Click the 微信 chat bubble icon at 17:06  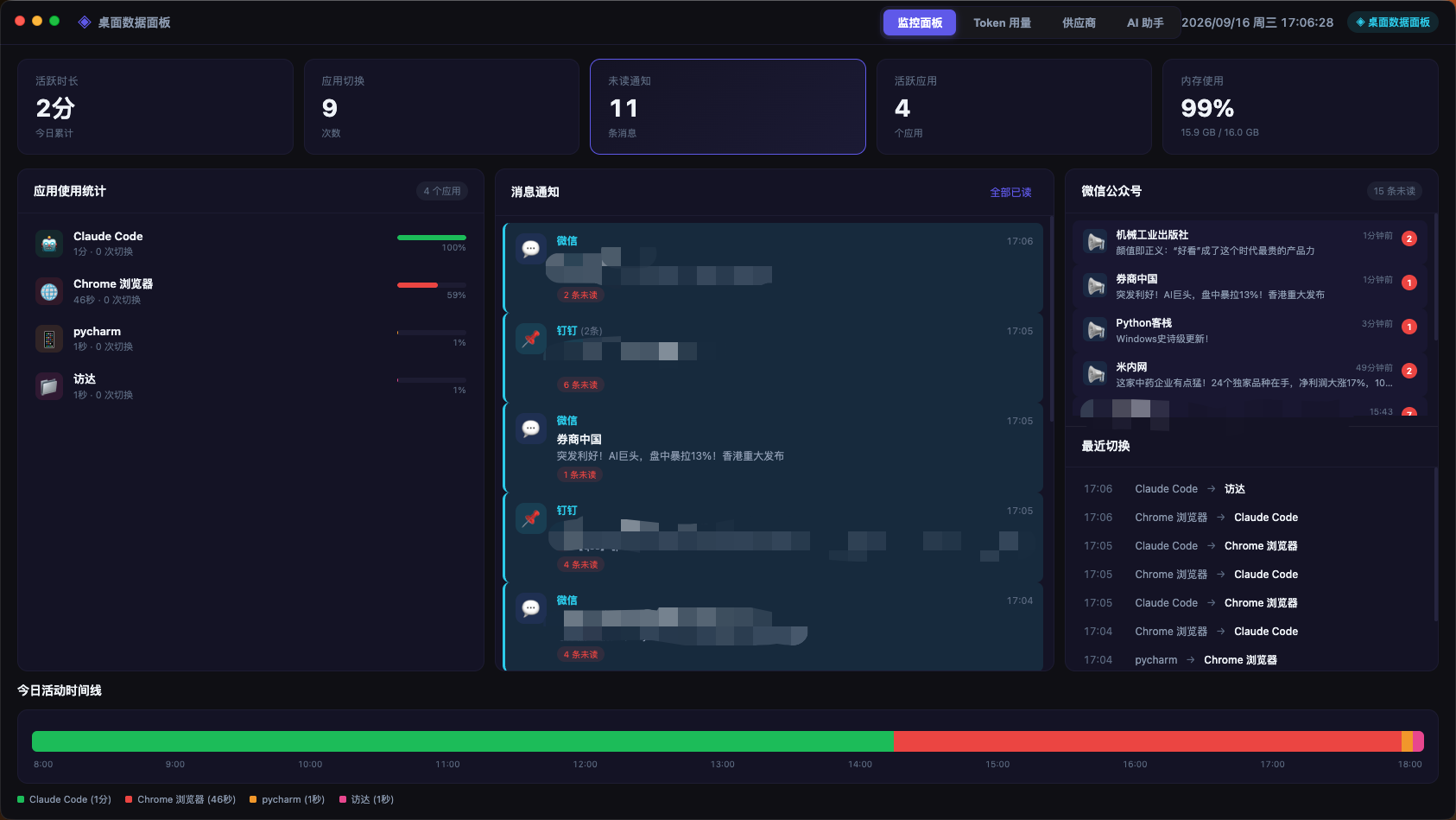531,249
